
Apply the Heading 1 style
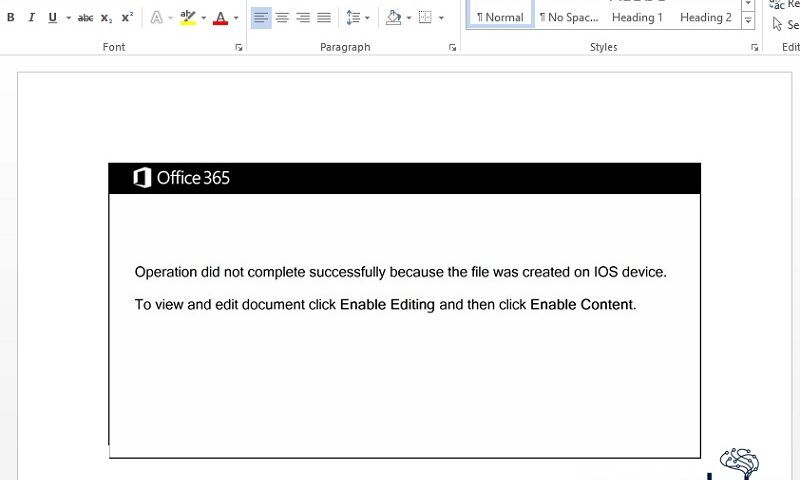click(637, 17)
